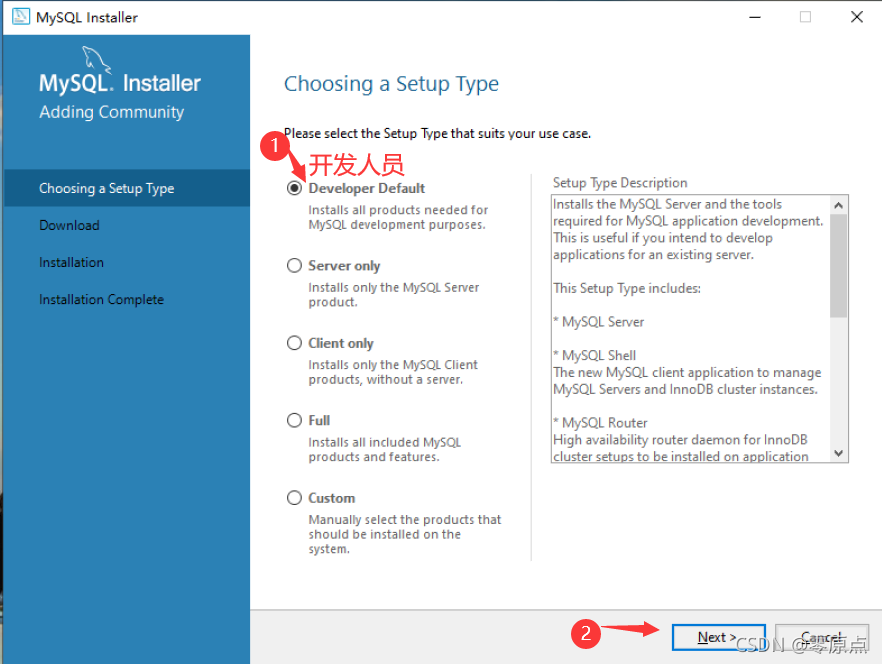Screen dimensions: 882x664
Task: Select Installation Complete in the sidebar
Action: [101, 299]
